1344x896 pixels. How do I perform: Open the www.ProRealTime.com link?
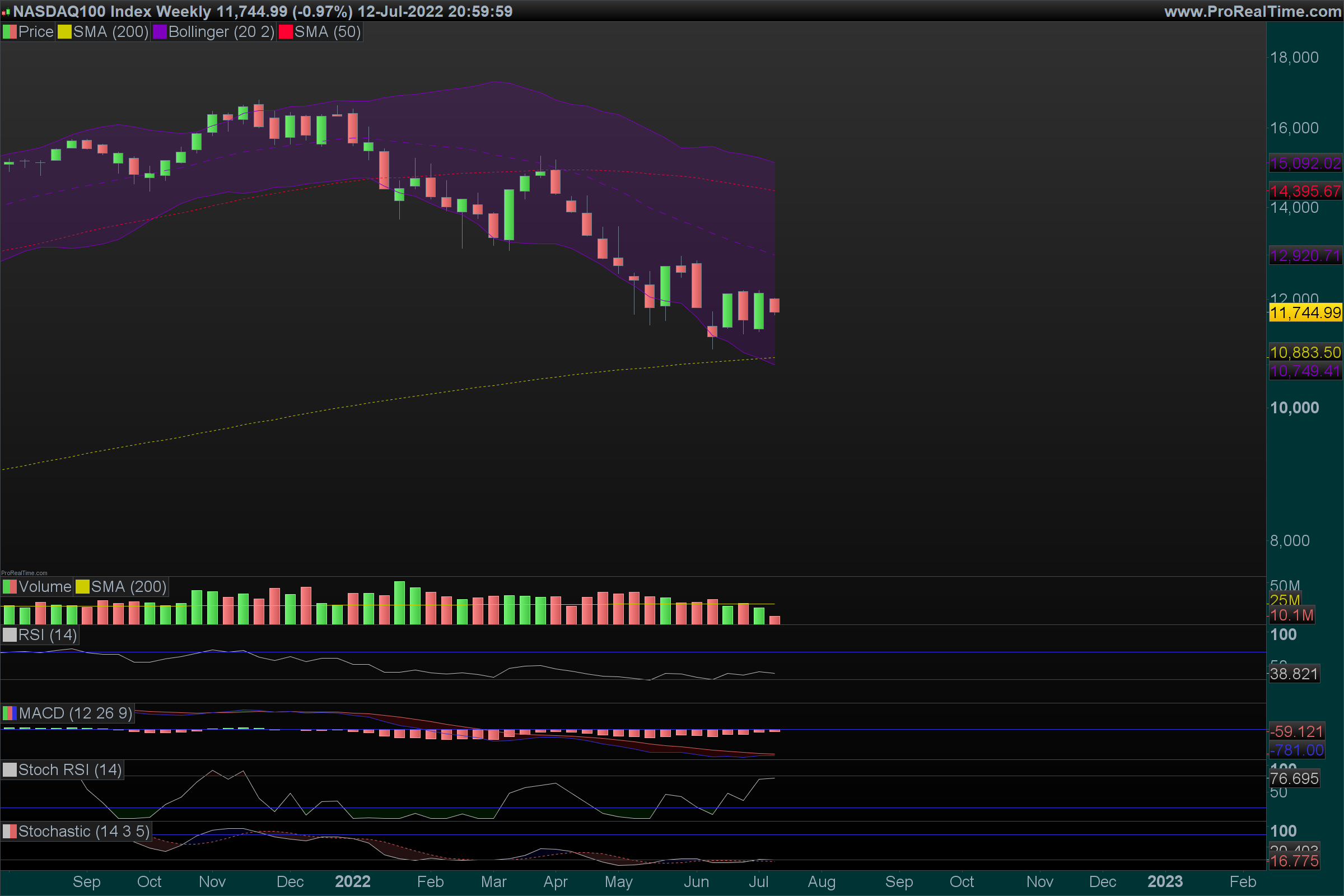pos(1252,11)
